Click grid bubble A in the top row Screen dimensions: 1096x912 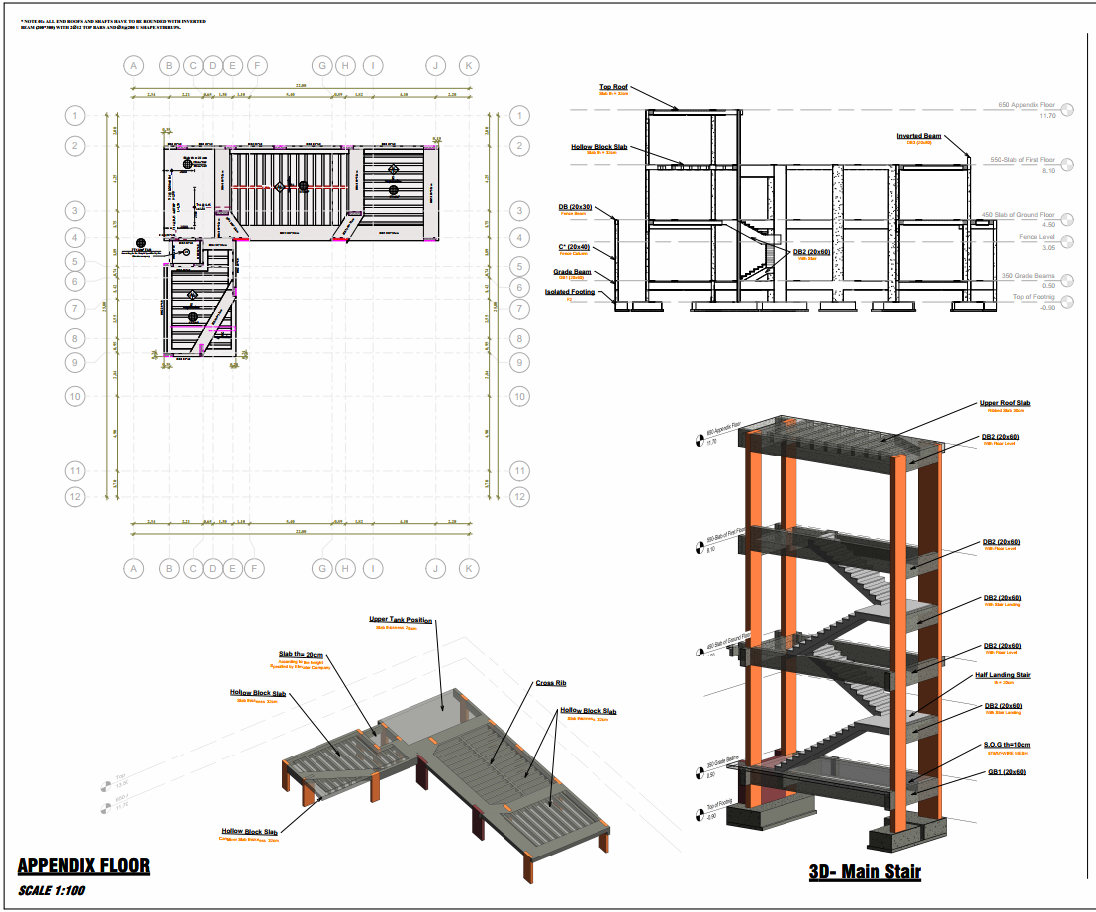(x=132, y=66)
